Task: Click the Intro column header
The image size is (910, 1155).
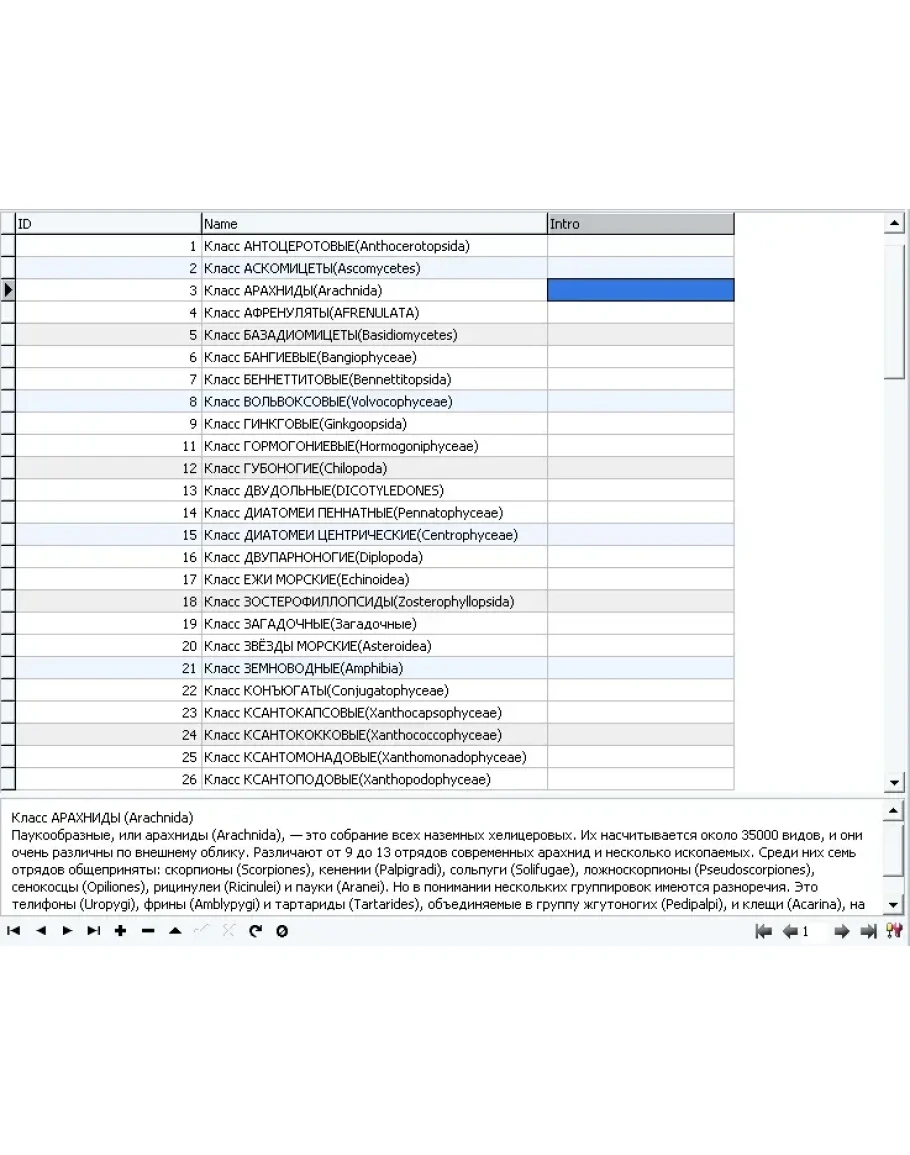Action: pyautogui.click(x=640, y=224)
